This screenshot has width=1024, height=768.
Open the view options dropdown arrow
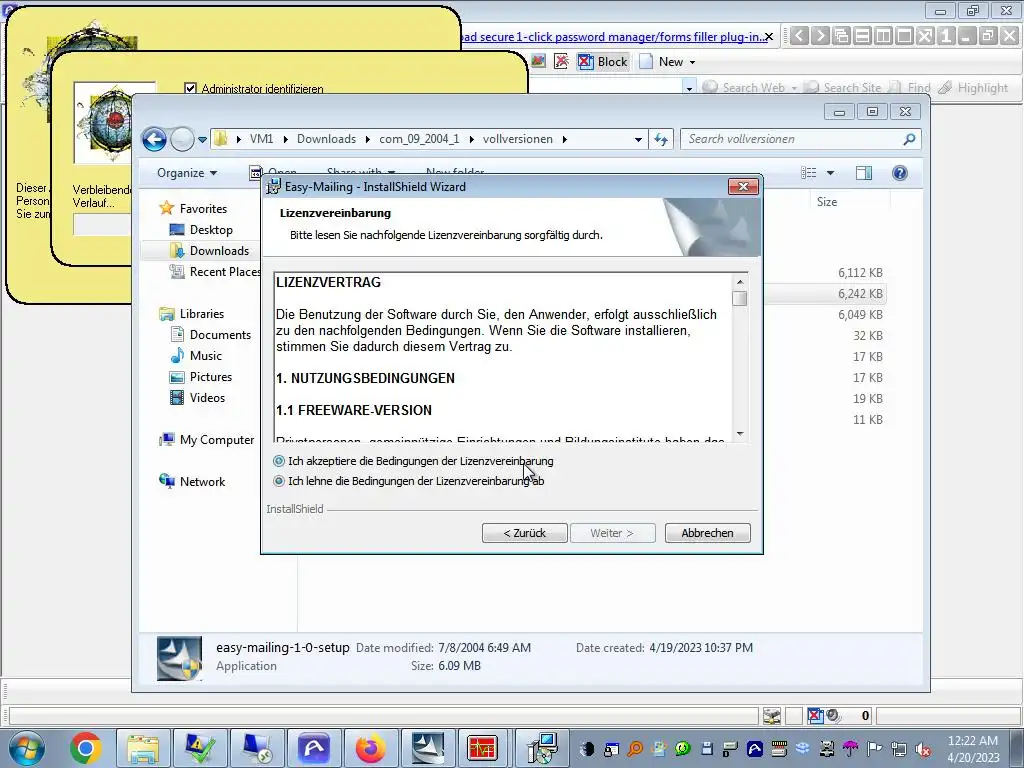[830, 173]
